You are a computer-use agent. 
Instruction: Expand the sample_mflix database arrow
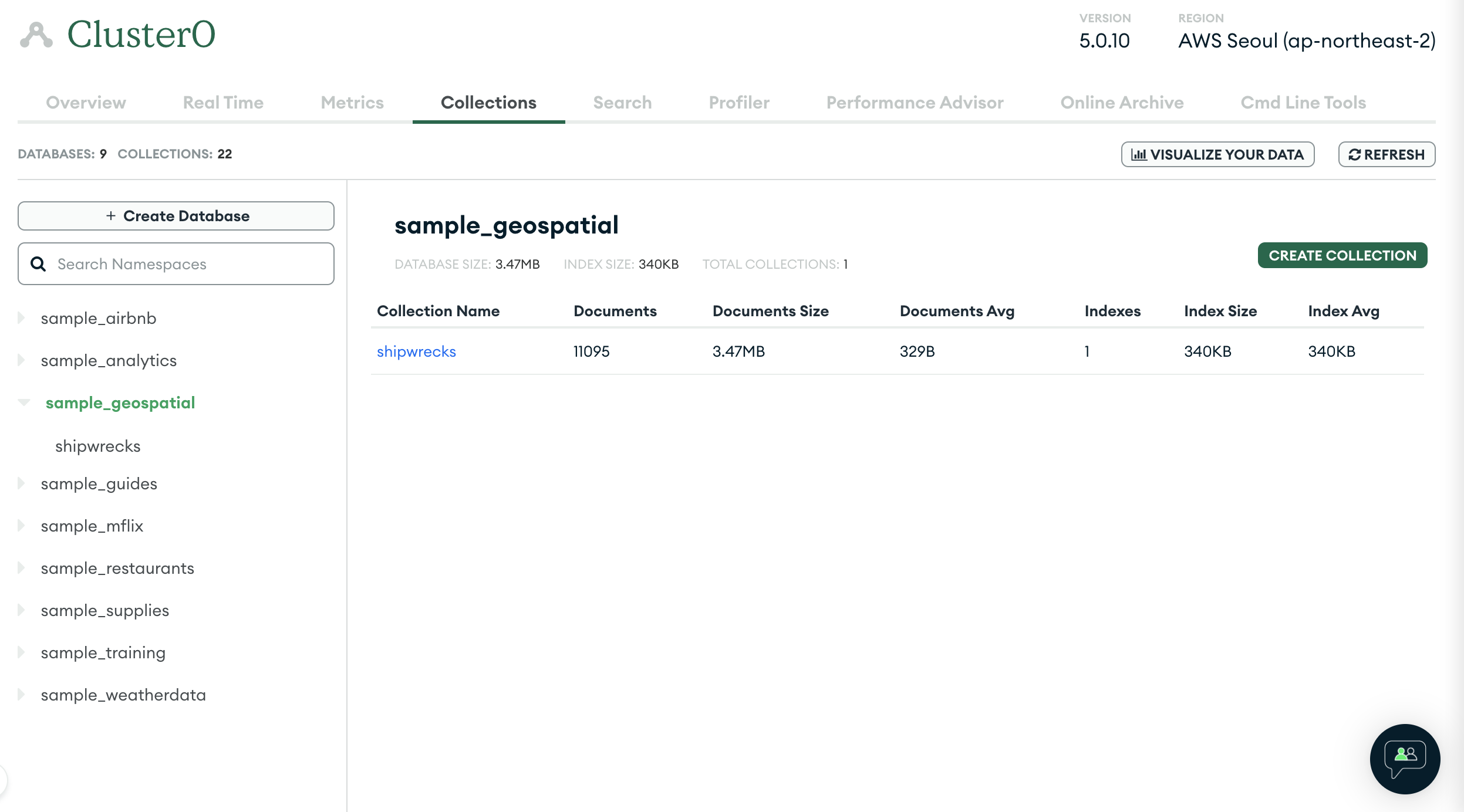22,526
